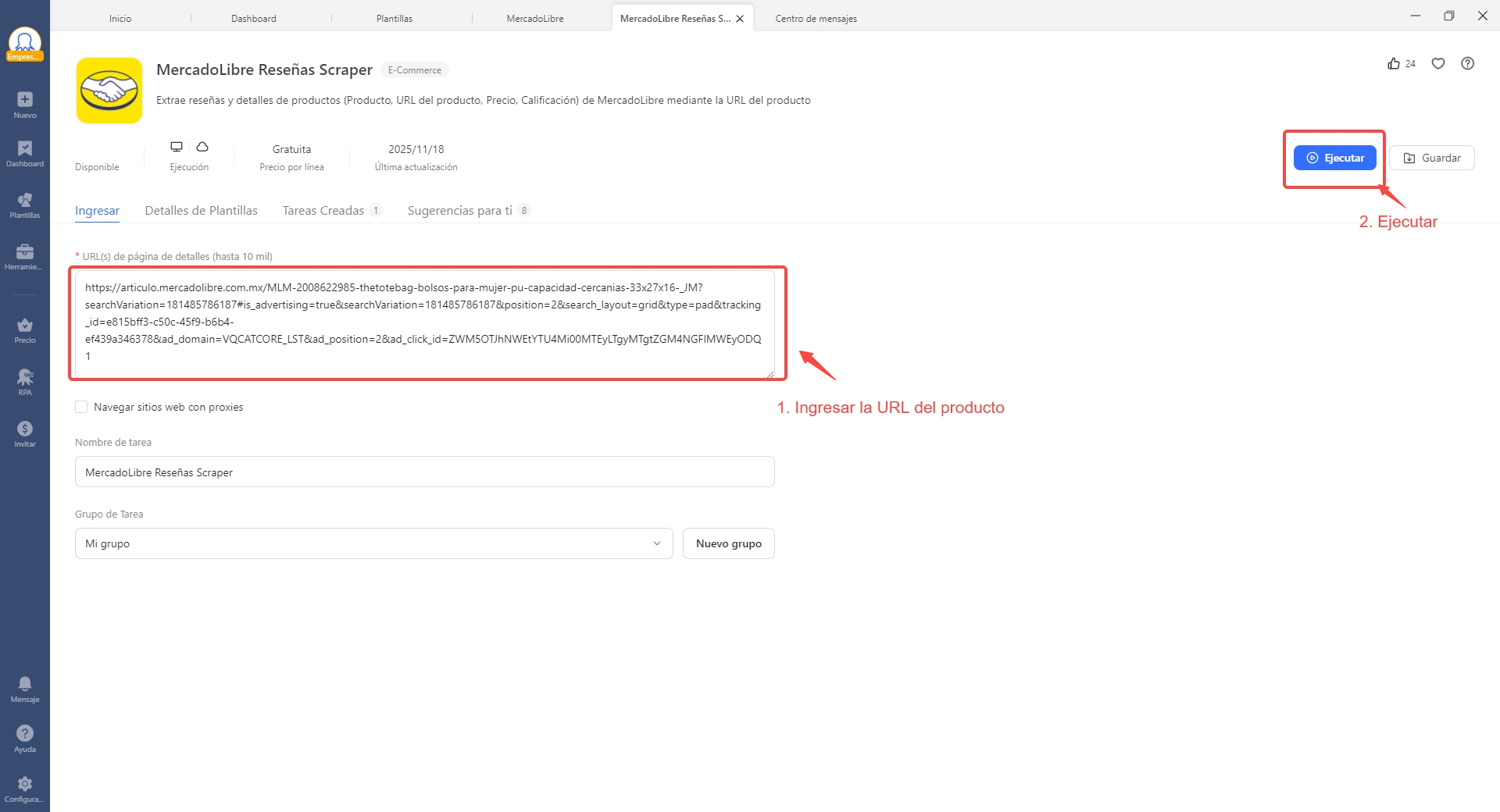Close the MercadoLibre Reseñas Scraper tab
The width and height of the screenshot is (1500, 812).
pos(740,19)
